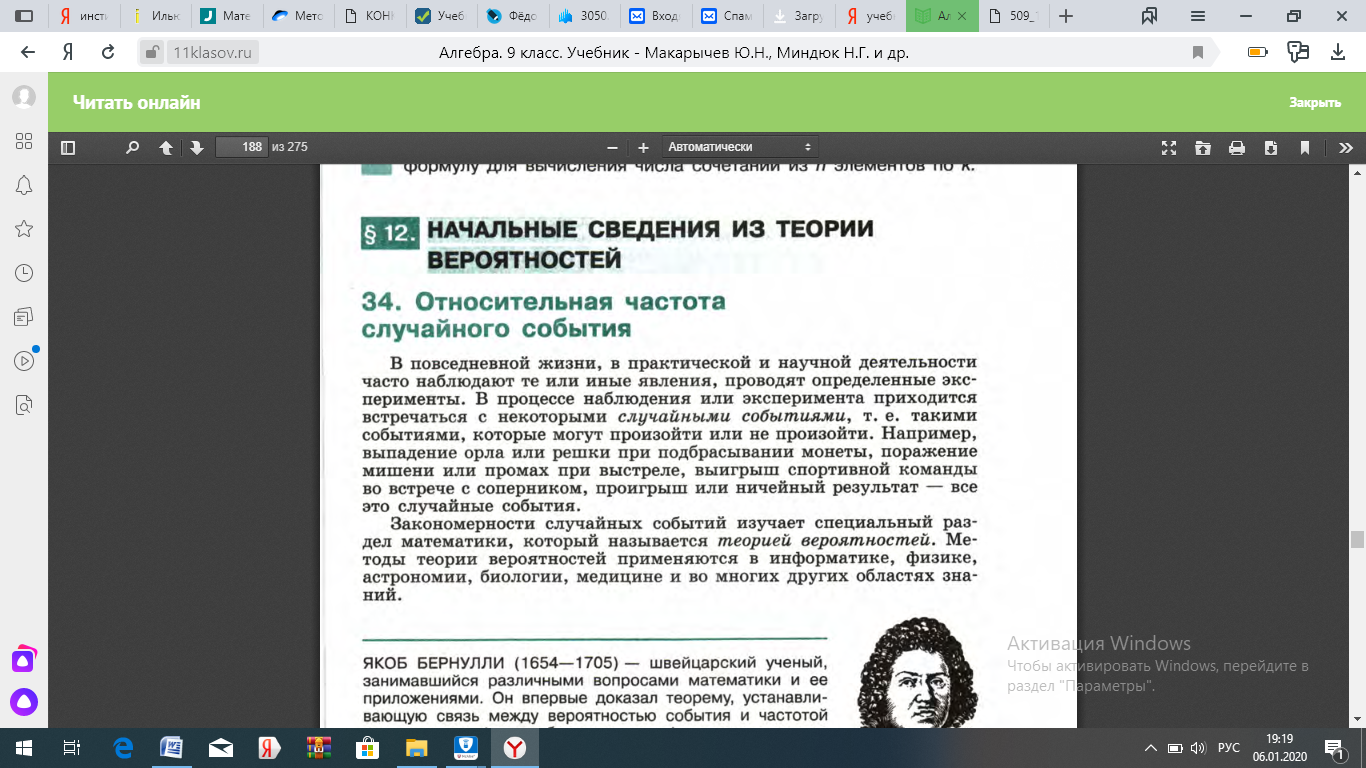Screen dimensions: 1366x768
Task: Click the 11klasov.ru address field
Action: [x=213, y=53]
